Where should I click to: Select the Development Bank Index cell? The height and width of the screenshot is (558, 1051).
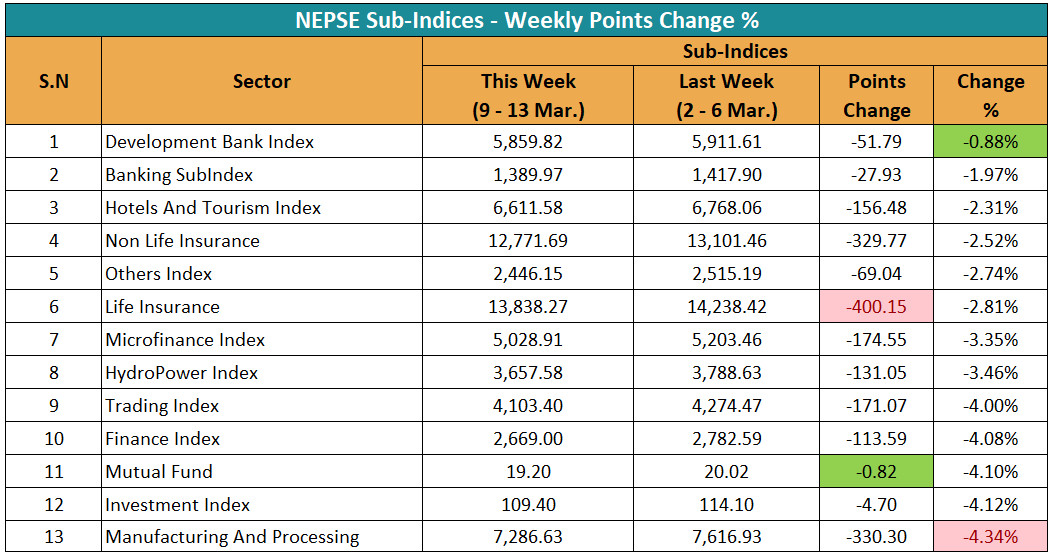tap(210, 142)
